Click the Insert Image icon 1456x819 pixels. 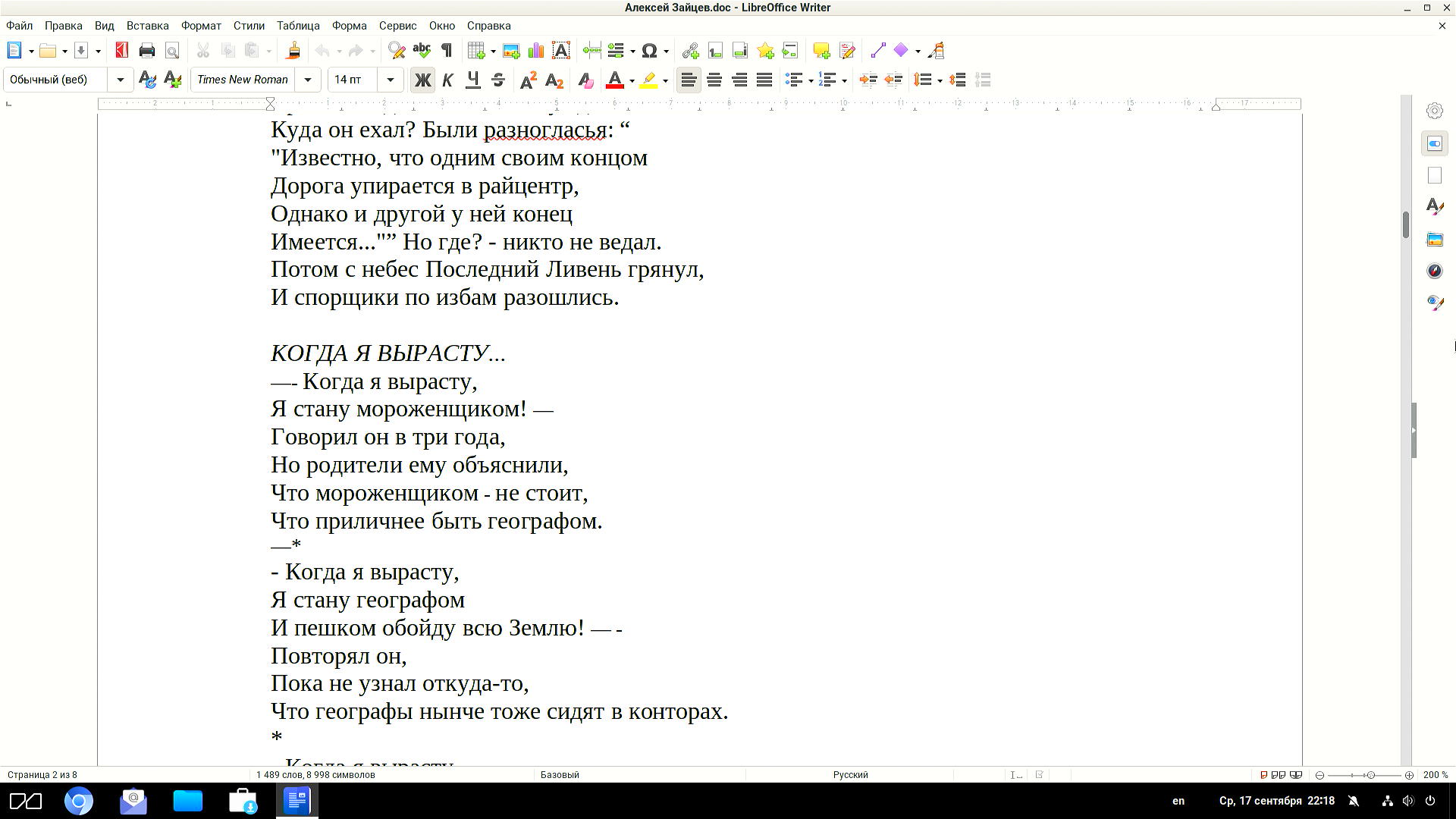pyautogui.click(x=511, y=51)
